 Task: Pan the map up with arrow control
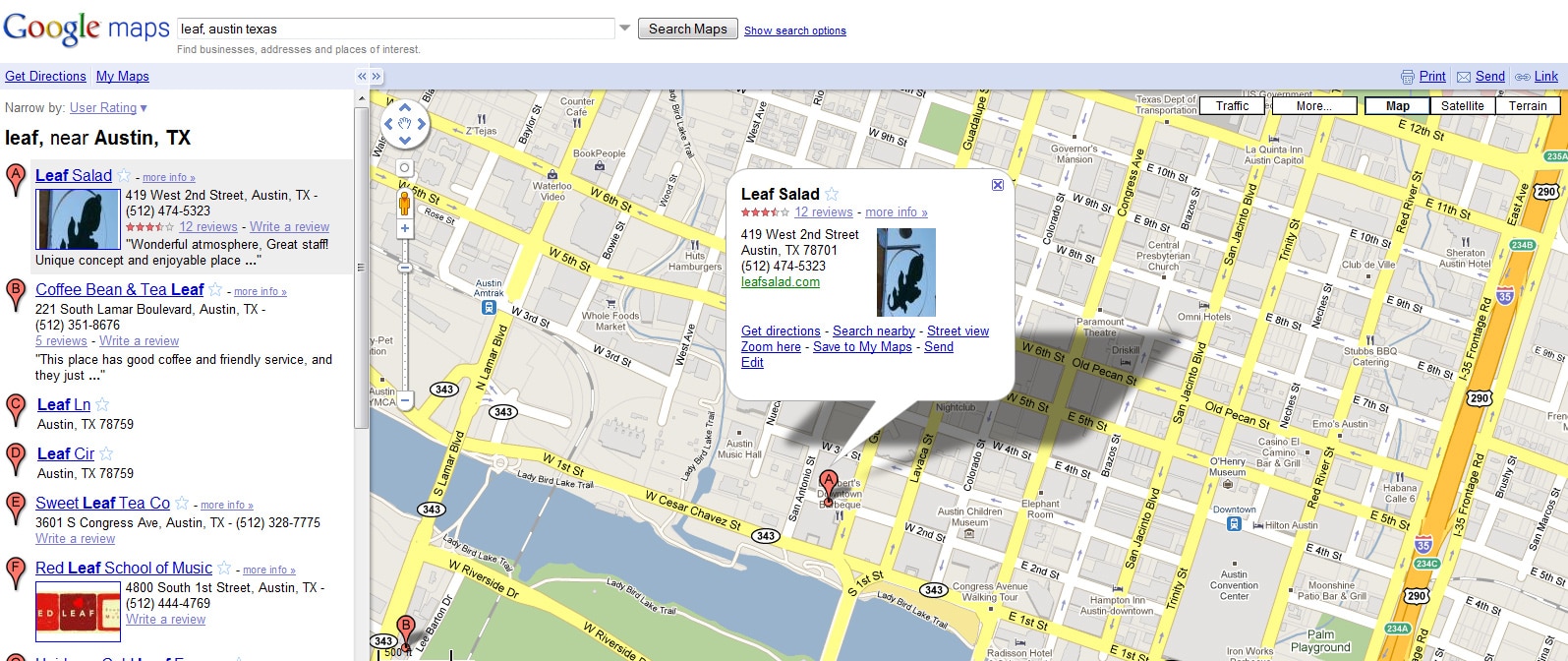404,107
